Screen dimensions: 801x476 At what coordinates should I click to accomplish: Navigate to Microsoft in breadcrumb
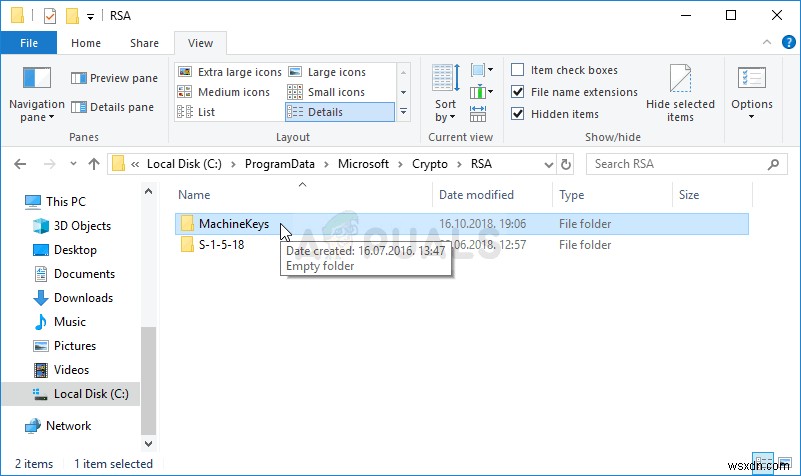pos(363,164)
